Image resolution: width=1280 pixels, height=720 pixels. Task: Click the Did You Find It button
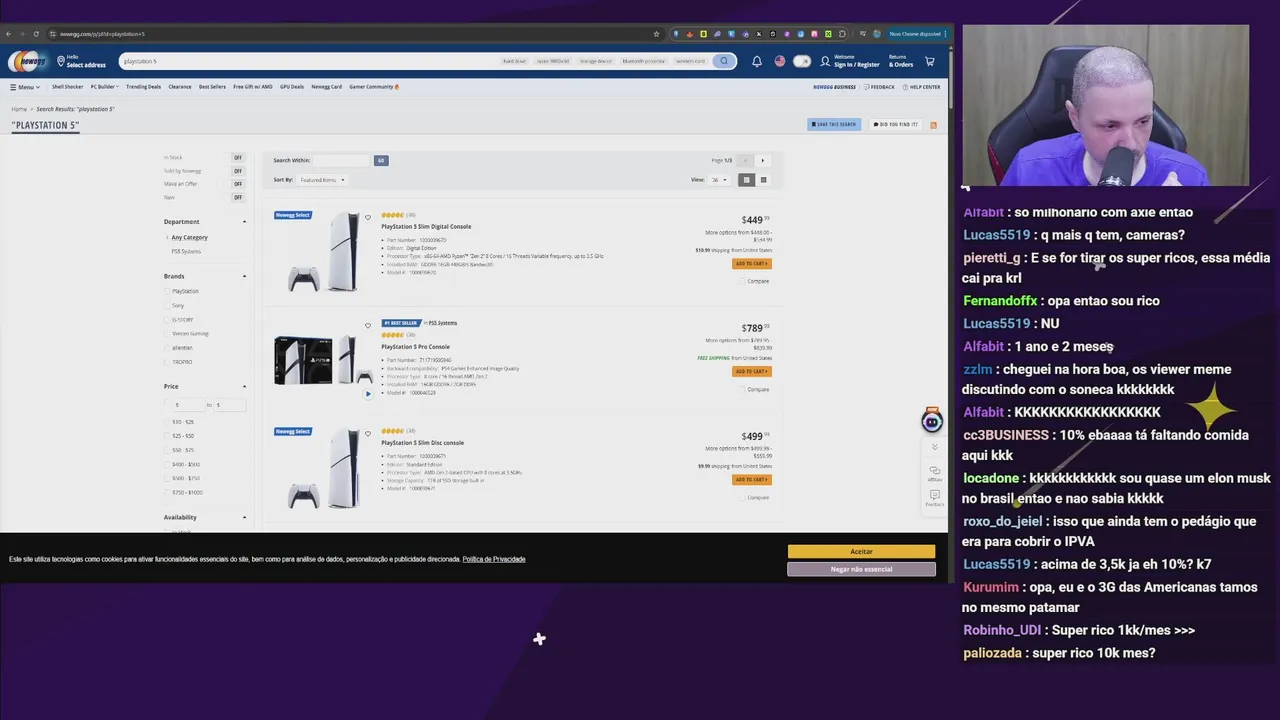pos(895,125)
